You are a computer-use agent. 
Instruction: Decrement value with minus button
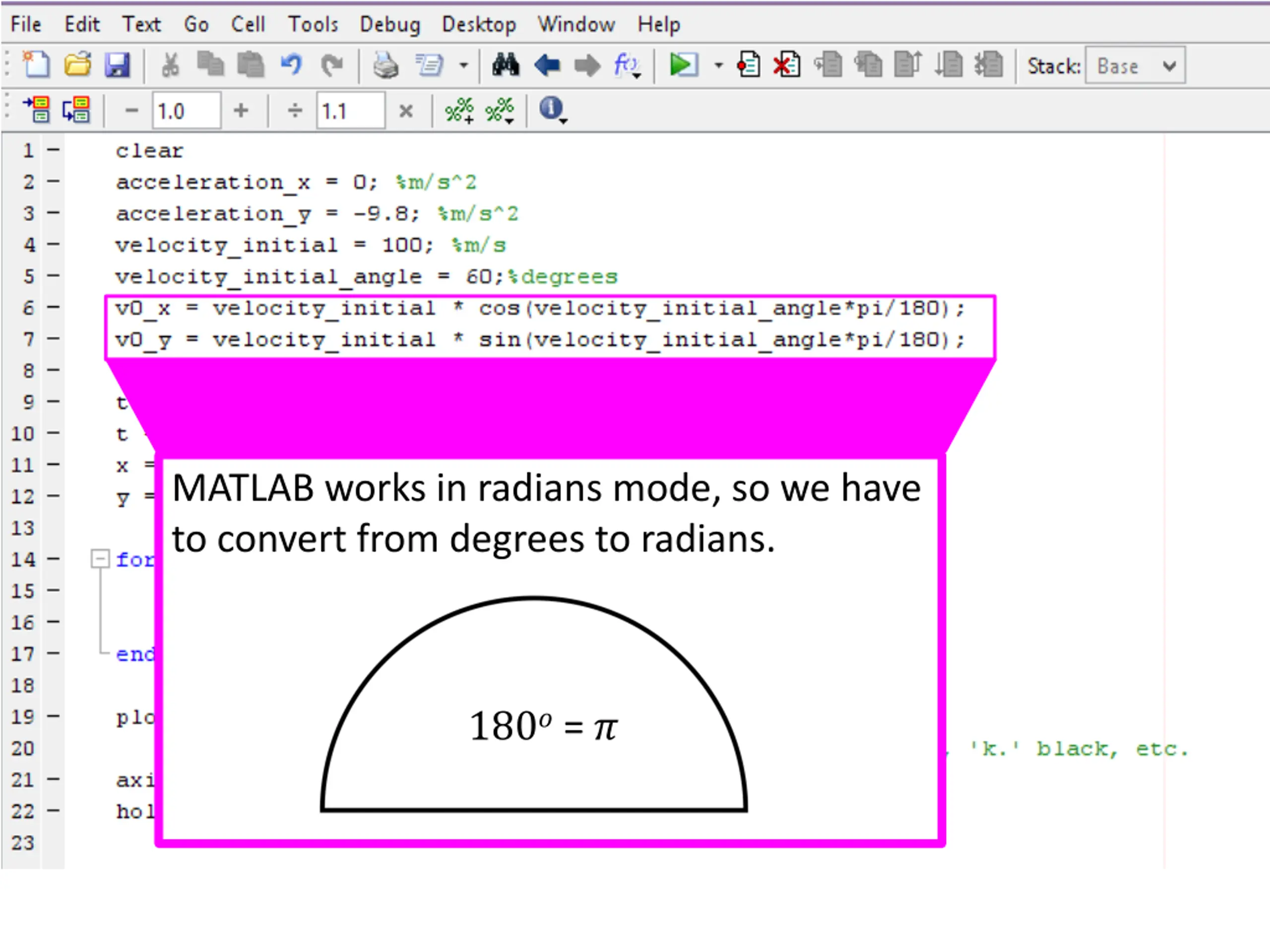[x=131, y=110]
